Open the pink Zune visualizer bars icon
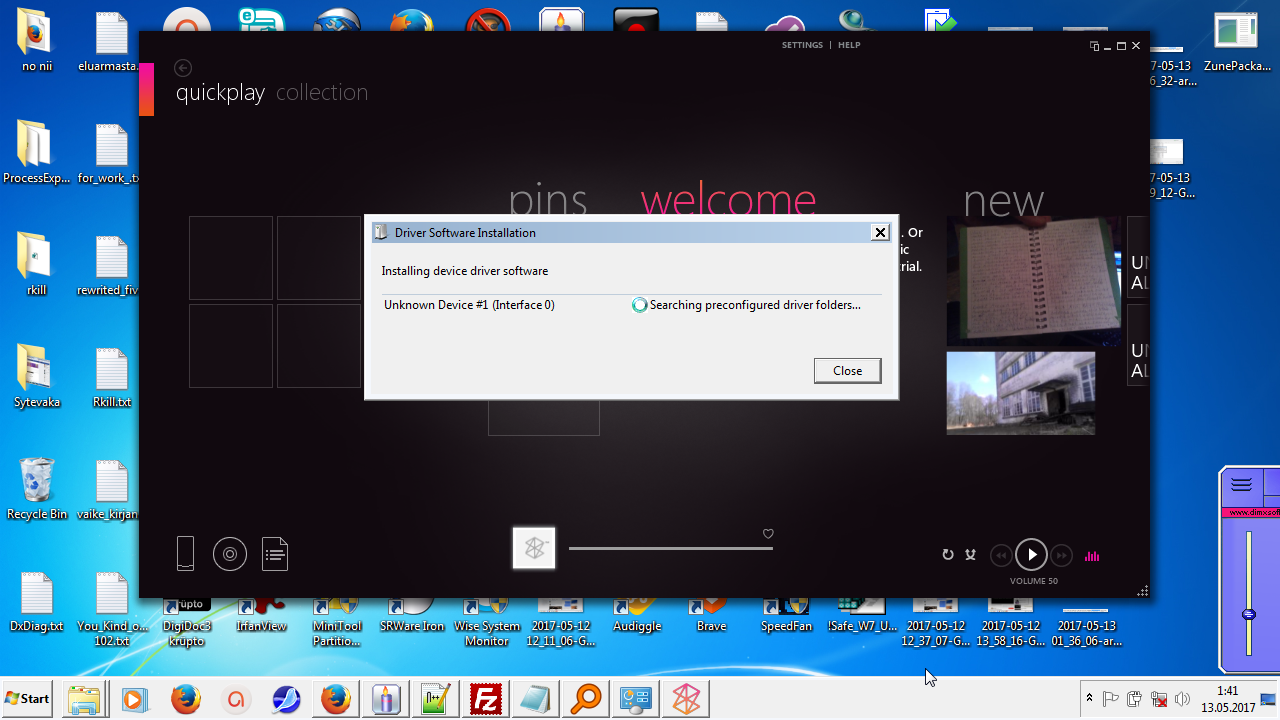Image resolution: width=1280 pixels, height=720 pixels. [x=1092, y=556]
